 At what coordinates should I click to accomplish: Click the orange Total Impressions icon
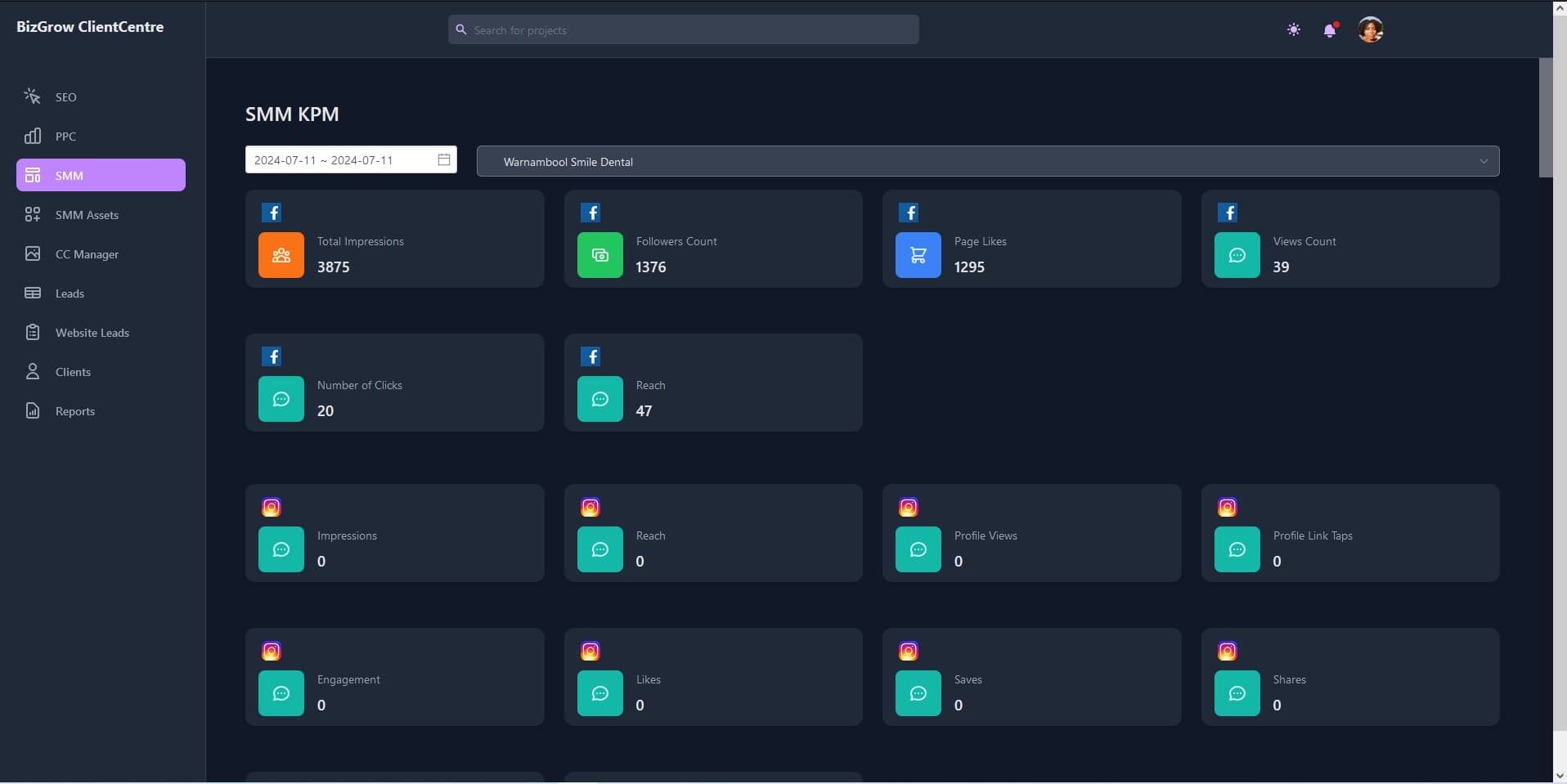281,255
